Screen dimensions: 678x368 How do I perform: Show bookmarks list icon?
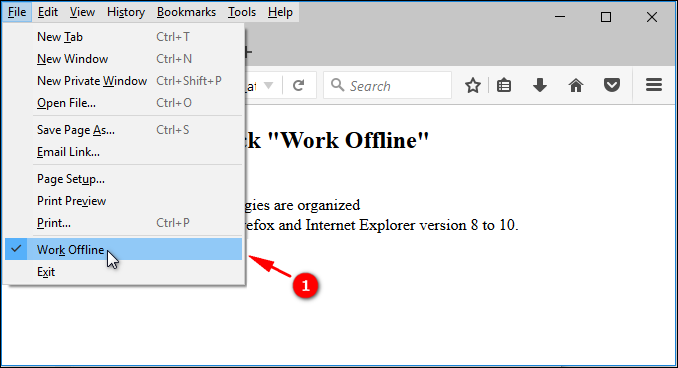click(504, 85)
